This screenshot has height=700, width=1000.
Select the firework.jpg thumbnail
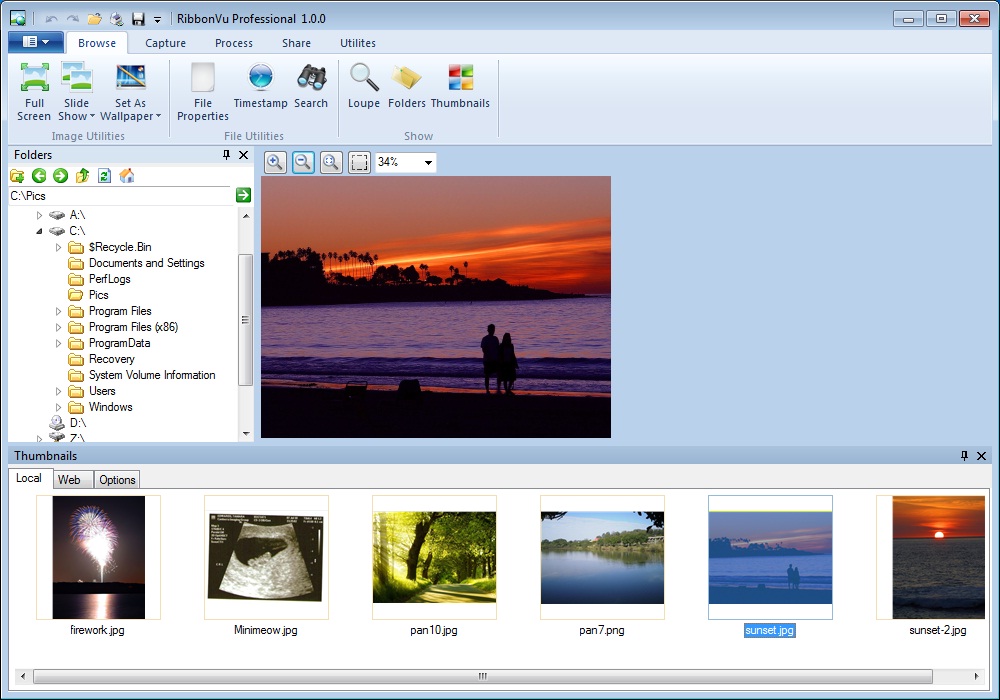(98, 557)
